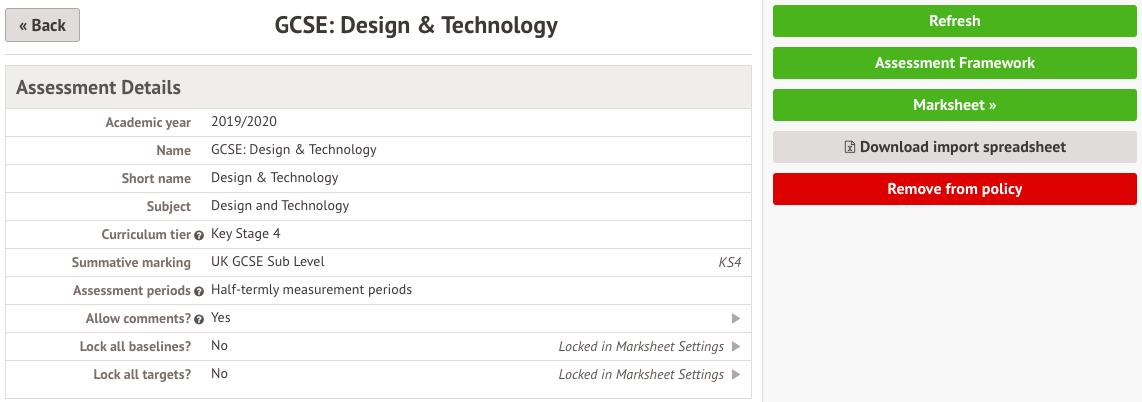Image resolution: width=1142 pixels, height=402 pixels.
Task: Click the Assessment periods help icon
Action: click(x=199, y=291)
